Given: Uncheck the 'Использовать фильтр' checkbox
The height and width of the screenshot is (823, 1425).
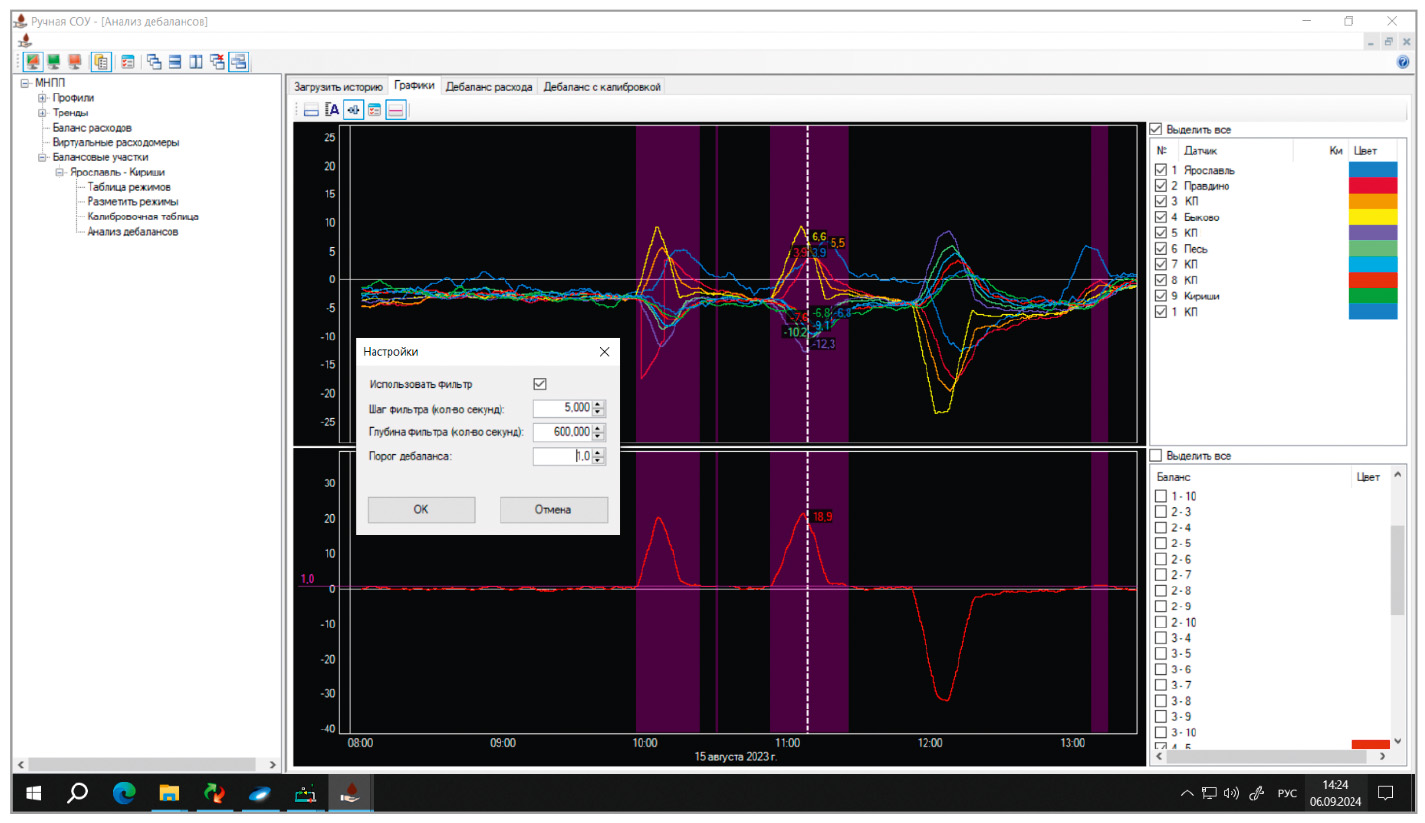Looking at the screenshot, I should (x=540, y=384).
